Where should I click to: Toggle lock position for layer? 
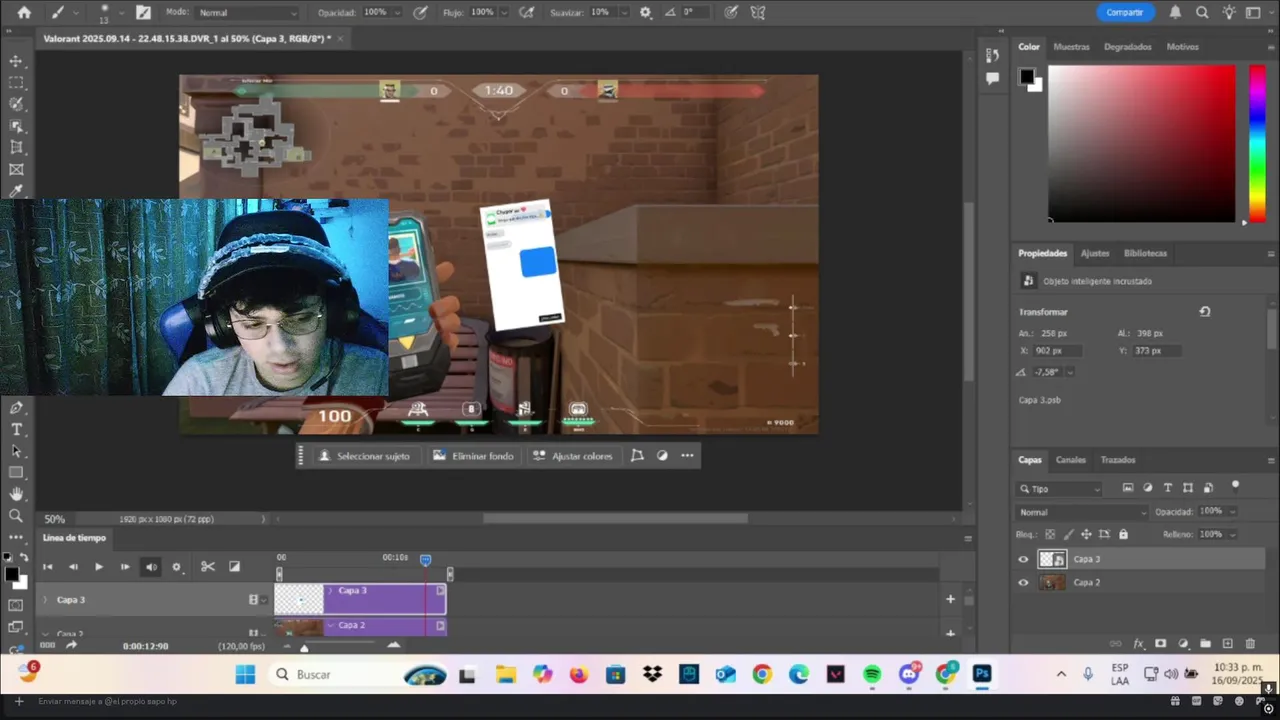(x=1086, y=535)
